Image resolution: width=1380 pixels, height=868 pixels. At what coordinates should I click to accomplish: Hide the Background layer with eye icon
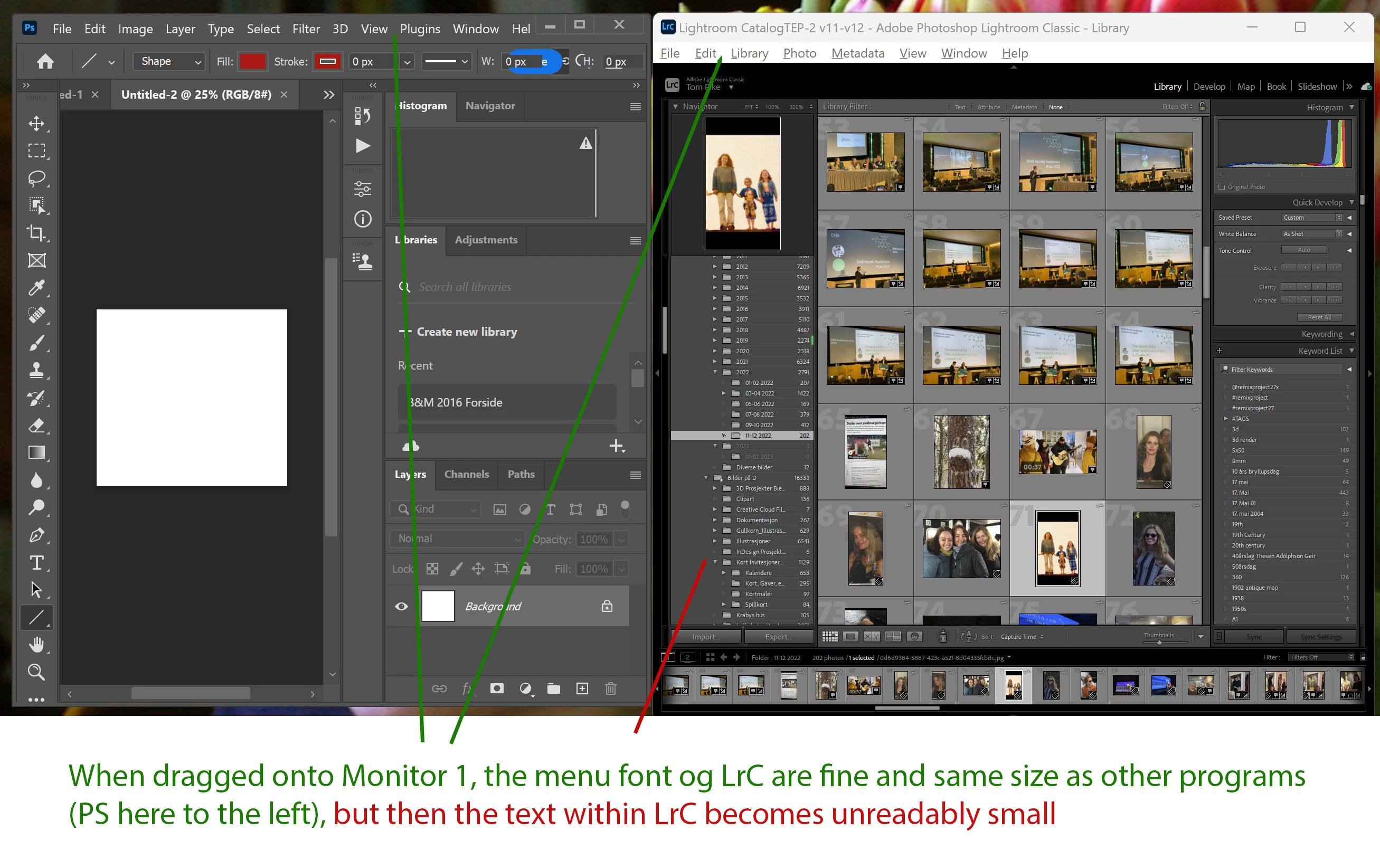coord(401,606)
